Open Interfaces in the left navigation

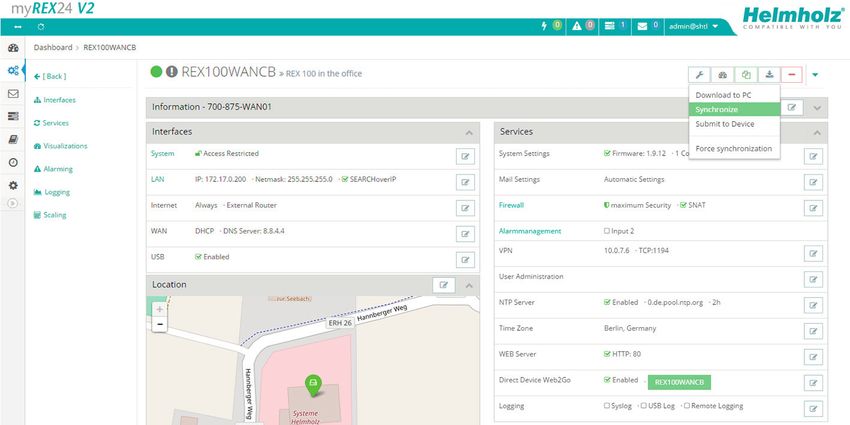tap(54, 100)
